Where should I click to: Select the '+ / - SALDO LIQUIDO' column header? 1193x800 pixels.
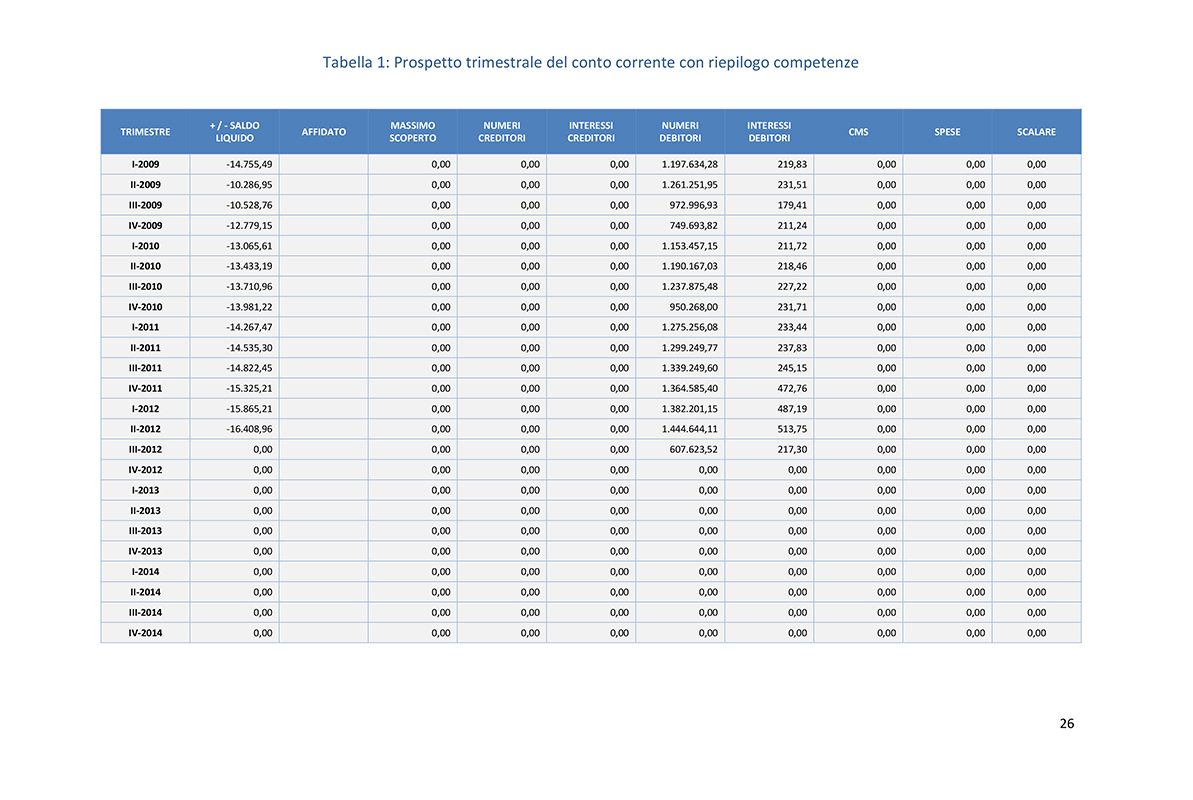point(234,132)
